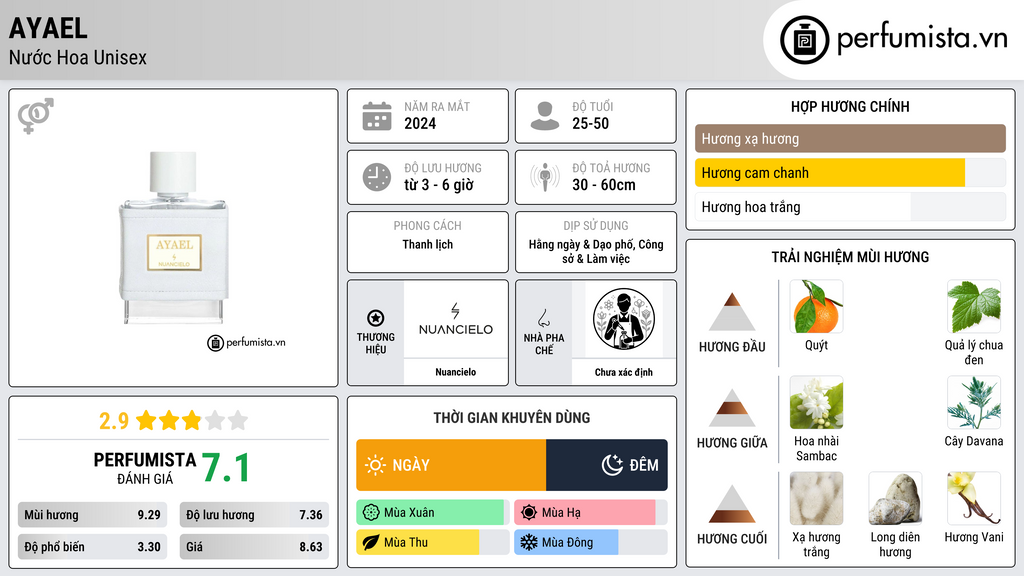Viewport: 1024px width, 576px height.
Task: Click the fifth grey rating star
Action: (238, 420)
